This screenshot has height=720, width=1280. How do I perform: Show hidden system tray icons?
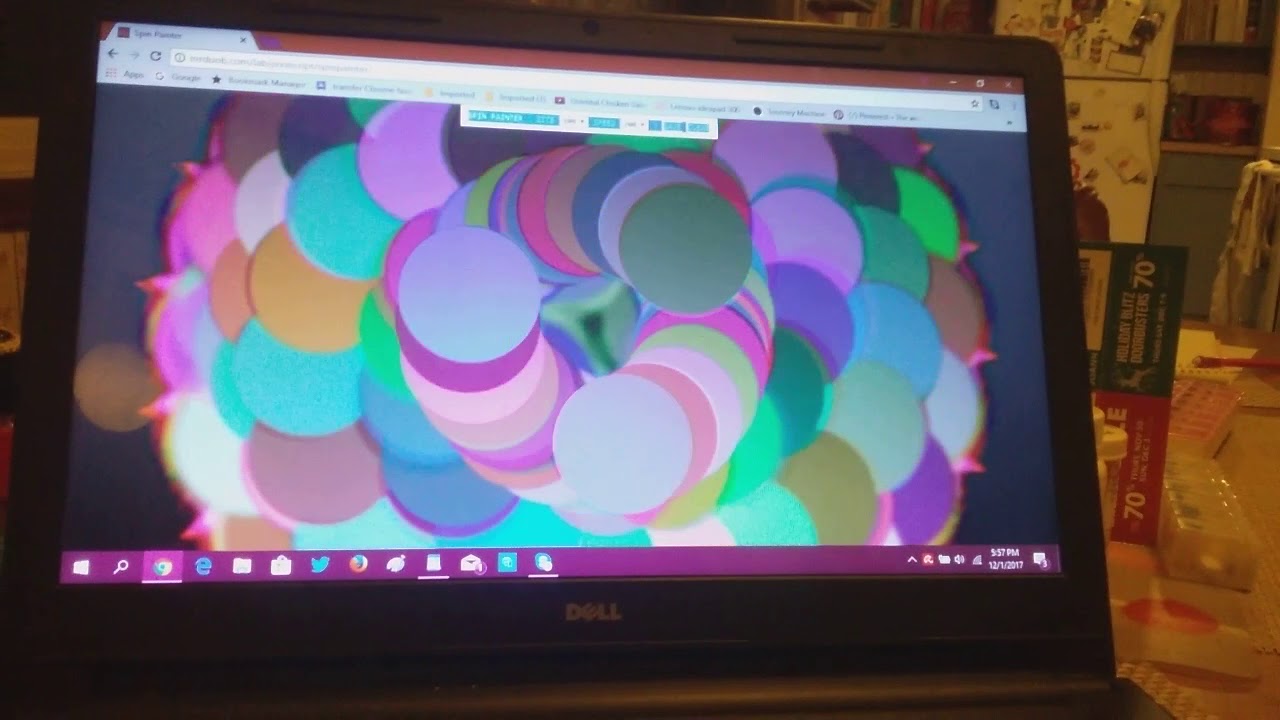click(911, 560)
